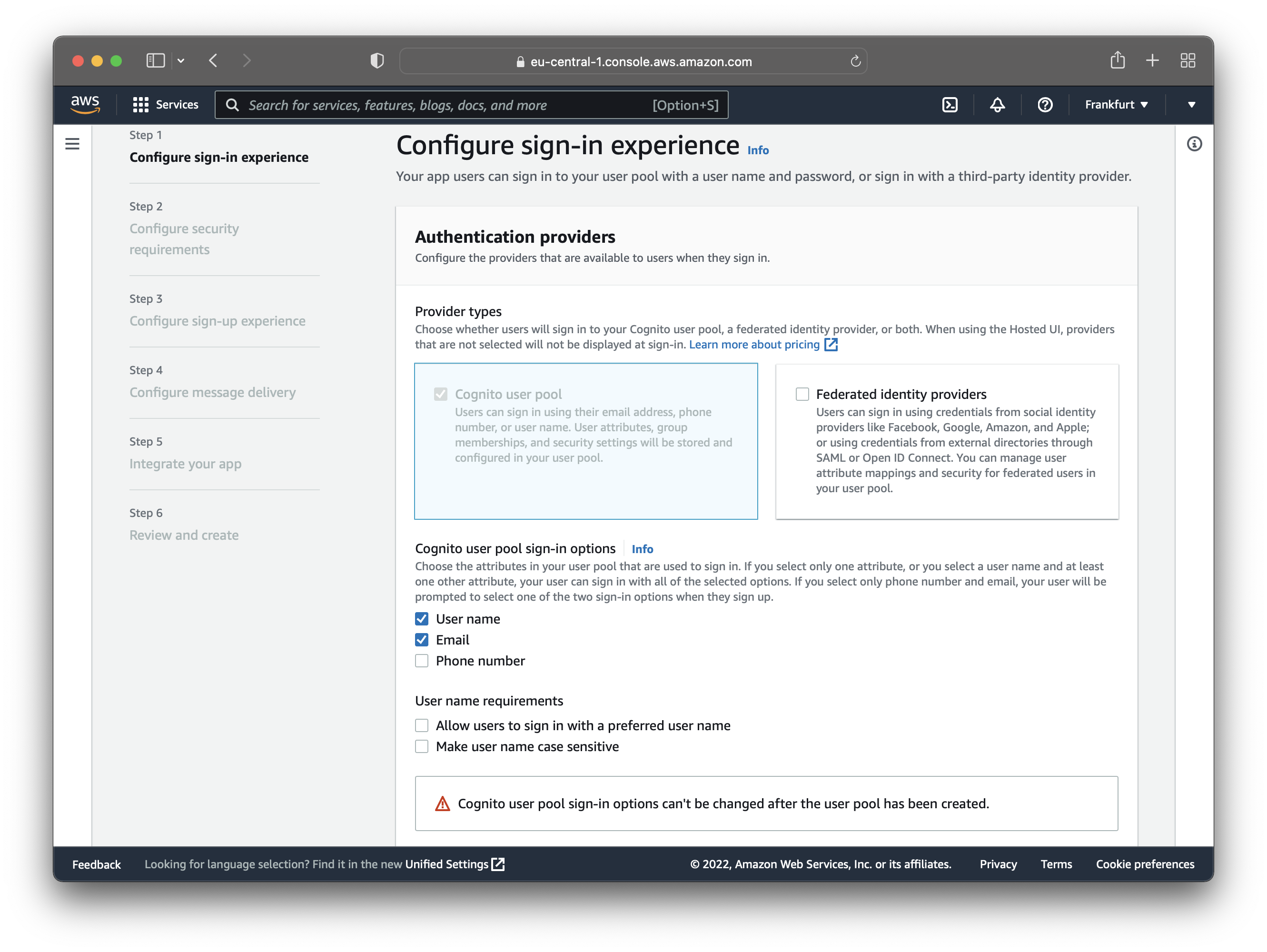
Task: Click the Make user name case sensitive checkbox
Action: [422, 747]
